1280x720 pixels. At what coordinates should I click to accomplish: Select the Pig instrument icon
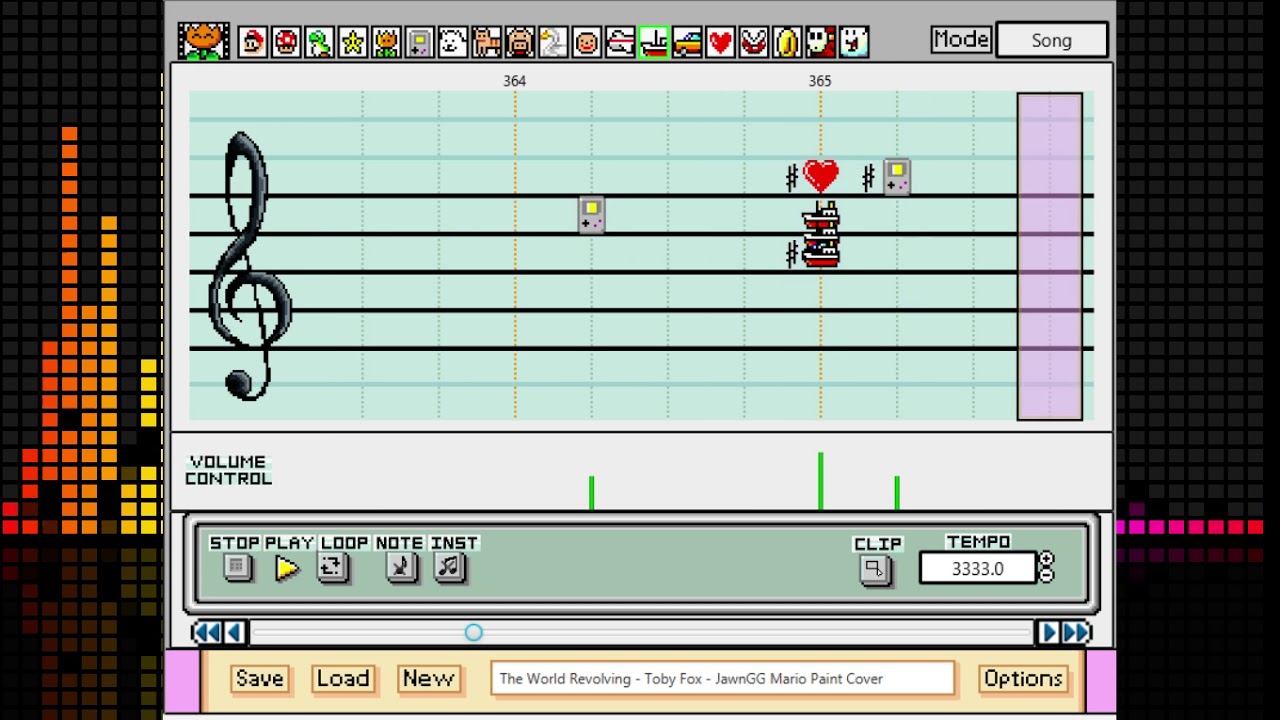point(520,42)
